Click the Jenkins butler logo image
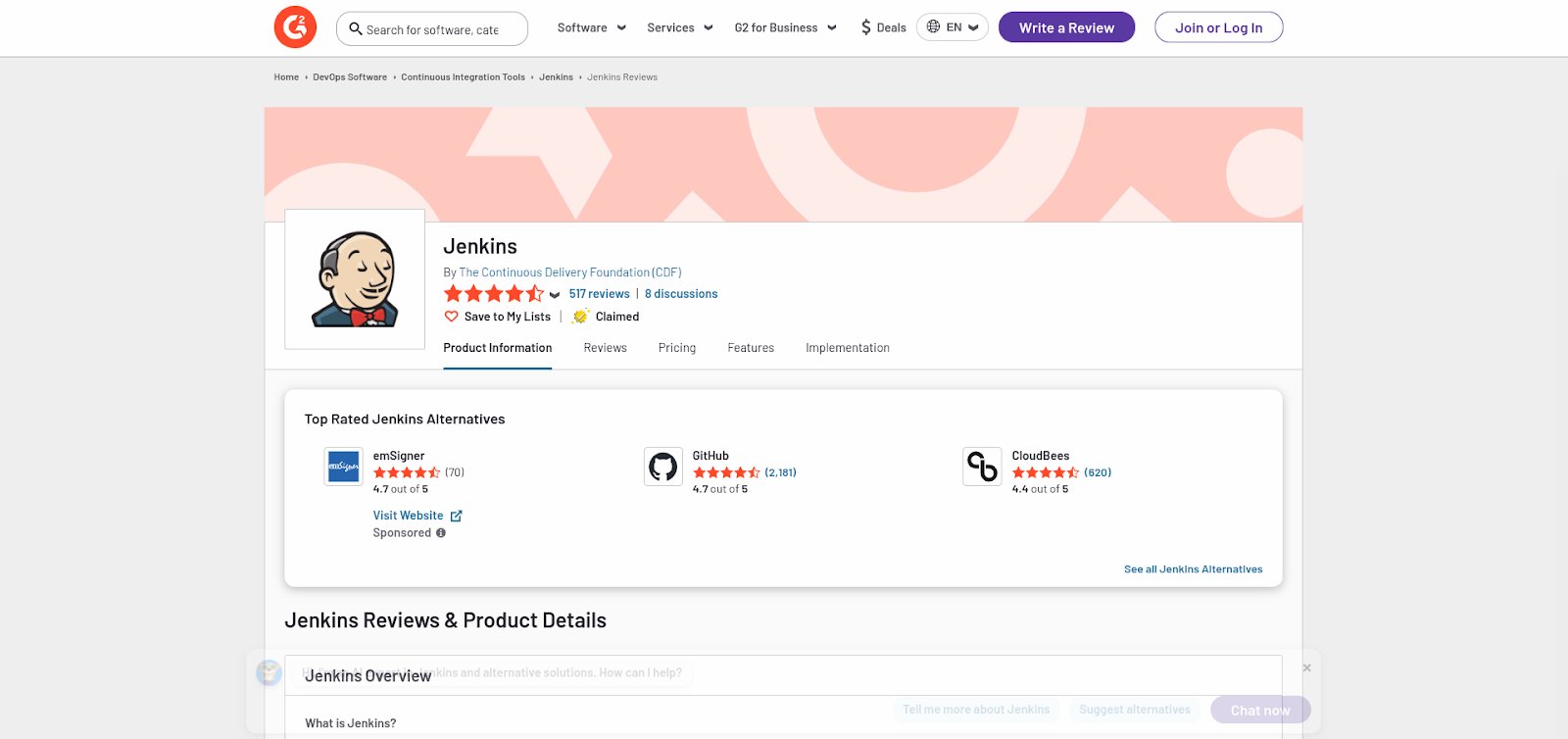The width and height of the screenshot is (1568, 739). (355, 279)
